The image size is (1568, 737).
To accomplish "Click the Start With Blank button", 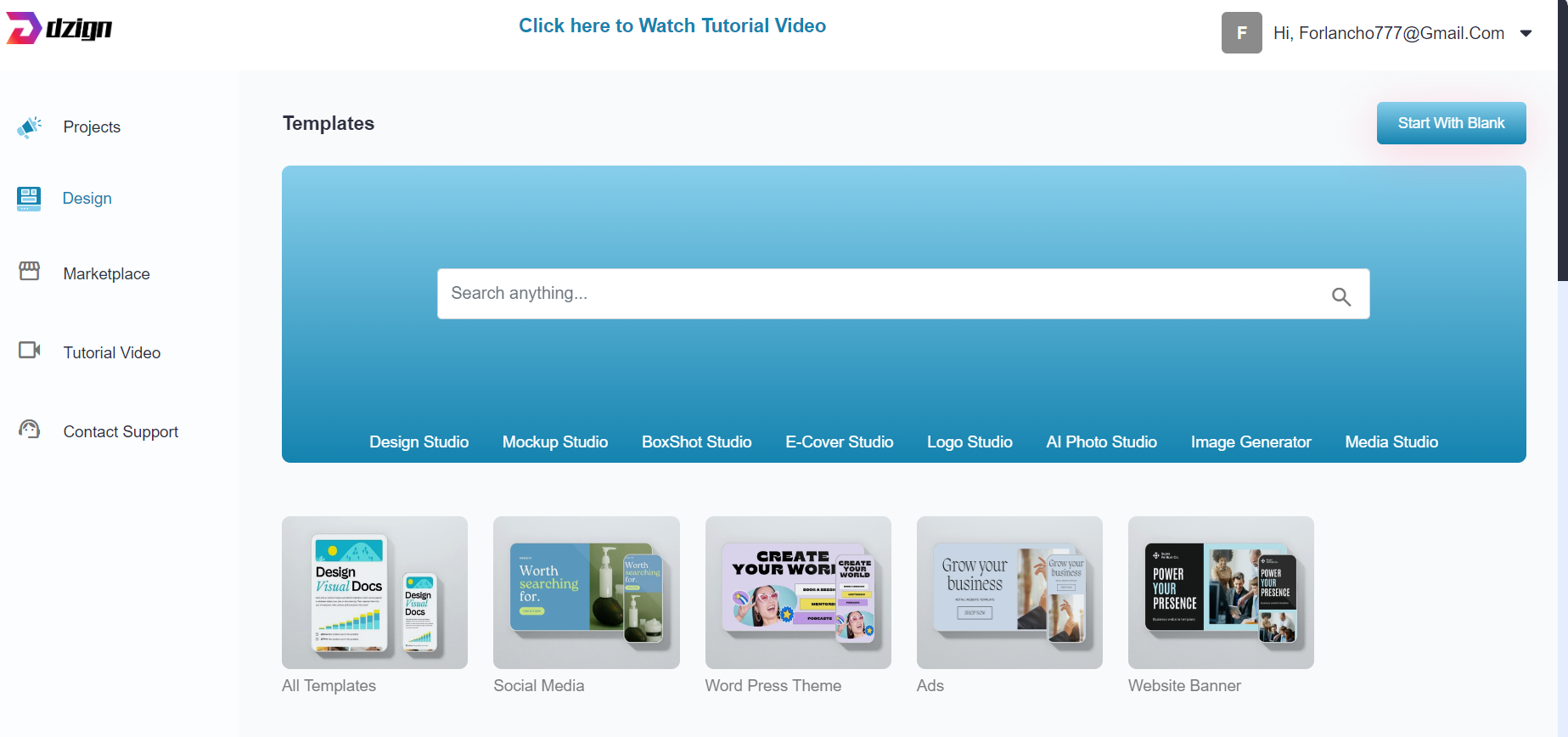I will 1451,123.
